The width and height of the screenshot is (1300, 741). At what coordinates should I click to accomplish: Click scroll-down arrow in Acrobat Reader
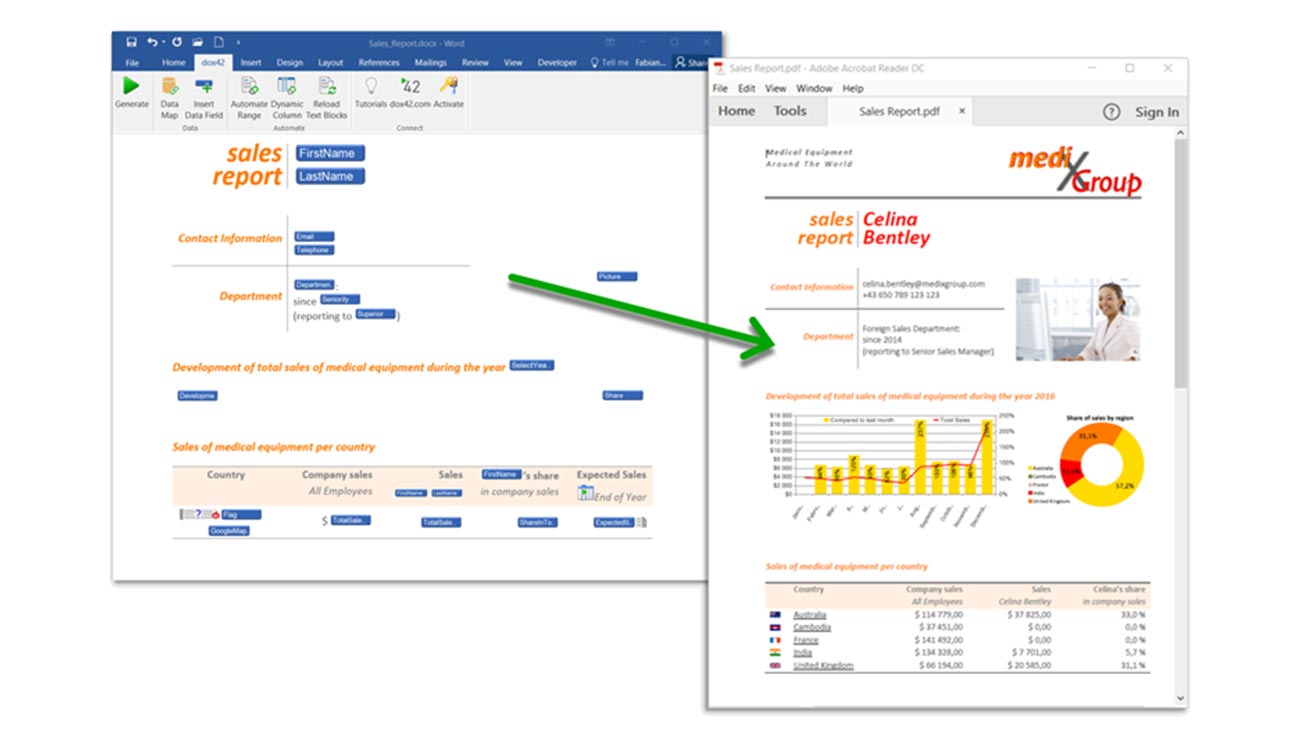tap(1181, 698)
